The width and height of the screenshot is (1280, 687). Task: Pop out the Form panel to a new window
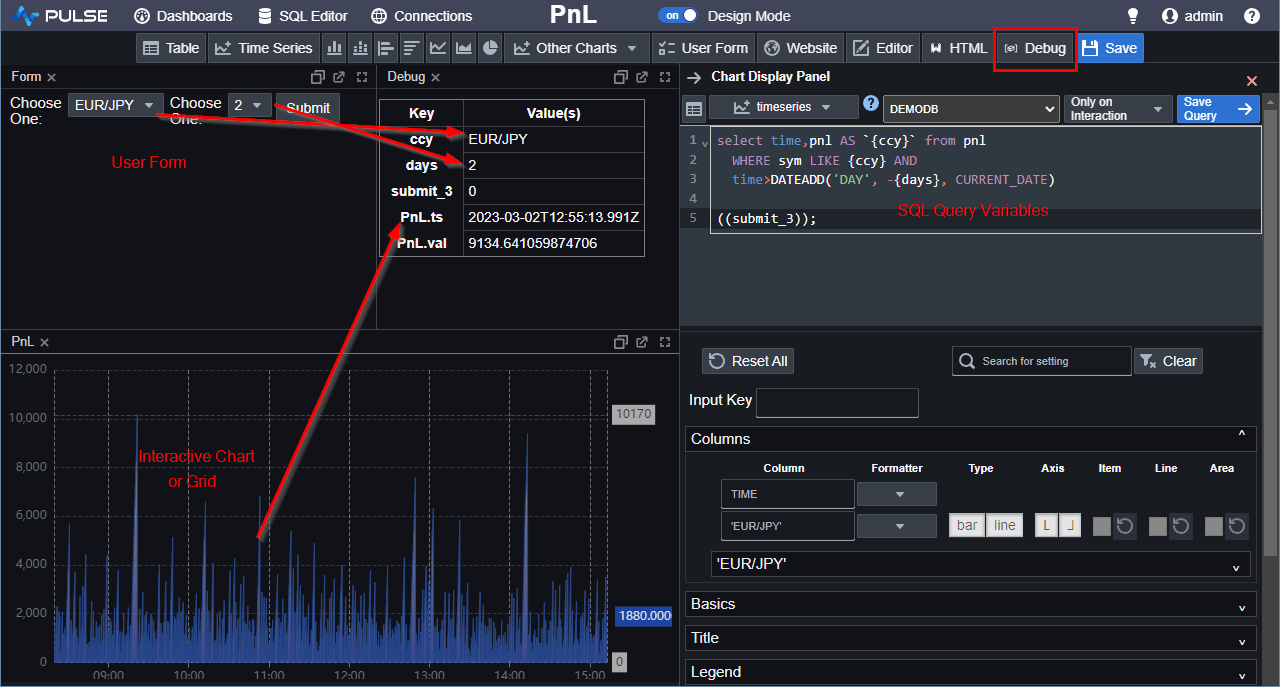(x=340, y=77)
